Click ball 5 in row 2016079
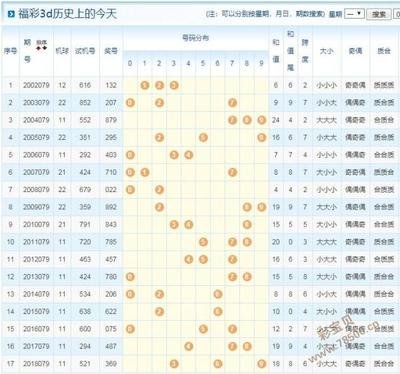Image resolution: width=400 pixels, height=374 pixels. (x=203, y=329)
